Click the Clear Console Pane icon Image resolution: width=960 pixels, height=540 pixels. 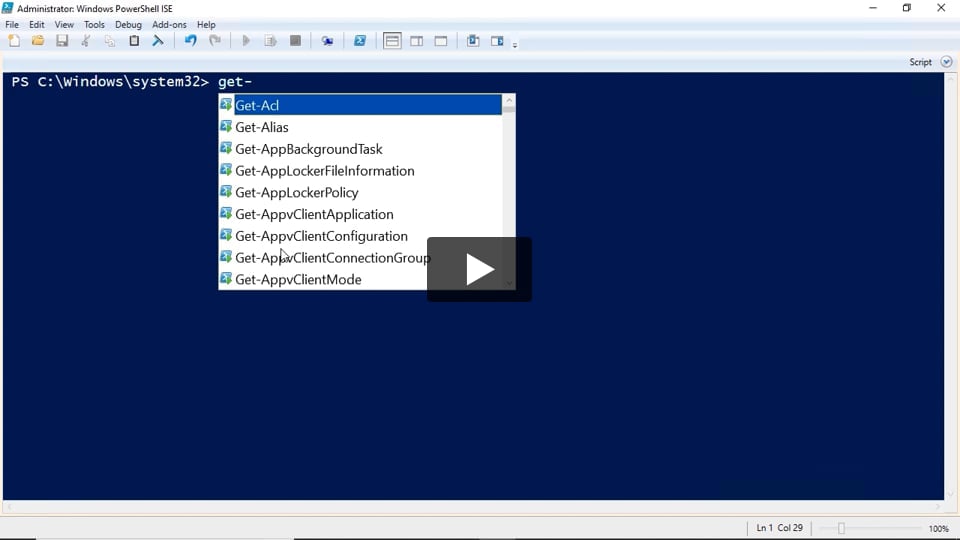158,41
